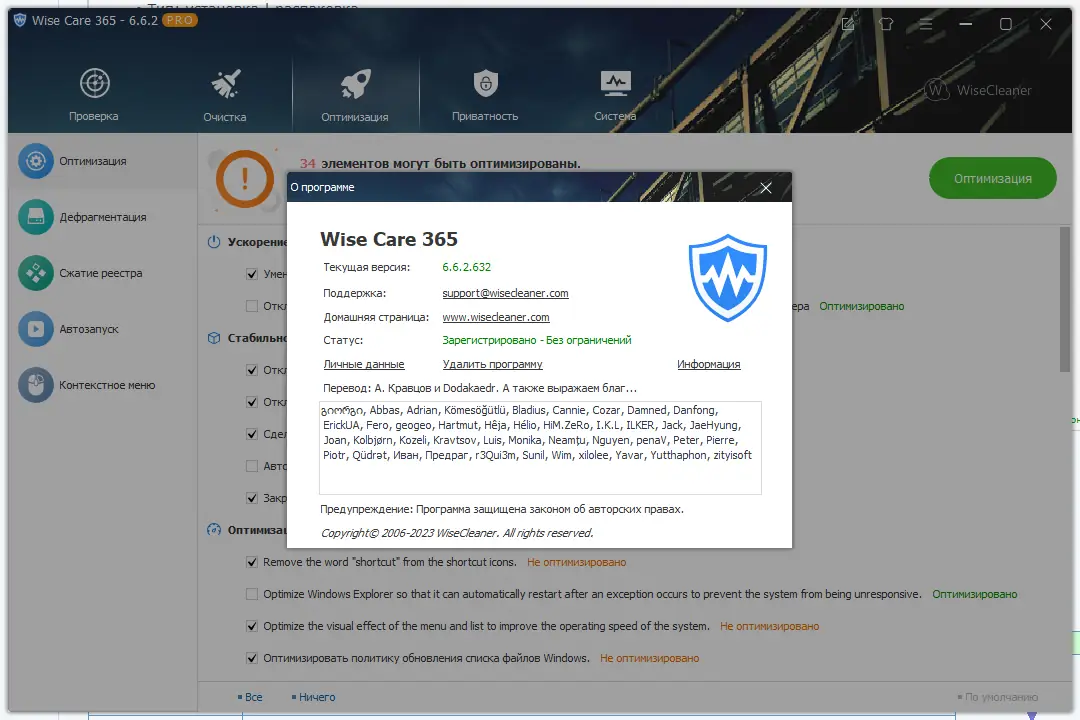Select Автозапуск play icon in sidebar
This screenshot has width=1080, height=720.
click(x=36, y=329)
